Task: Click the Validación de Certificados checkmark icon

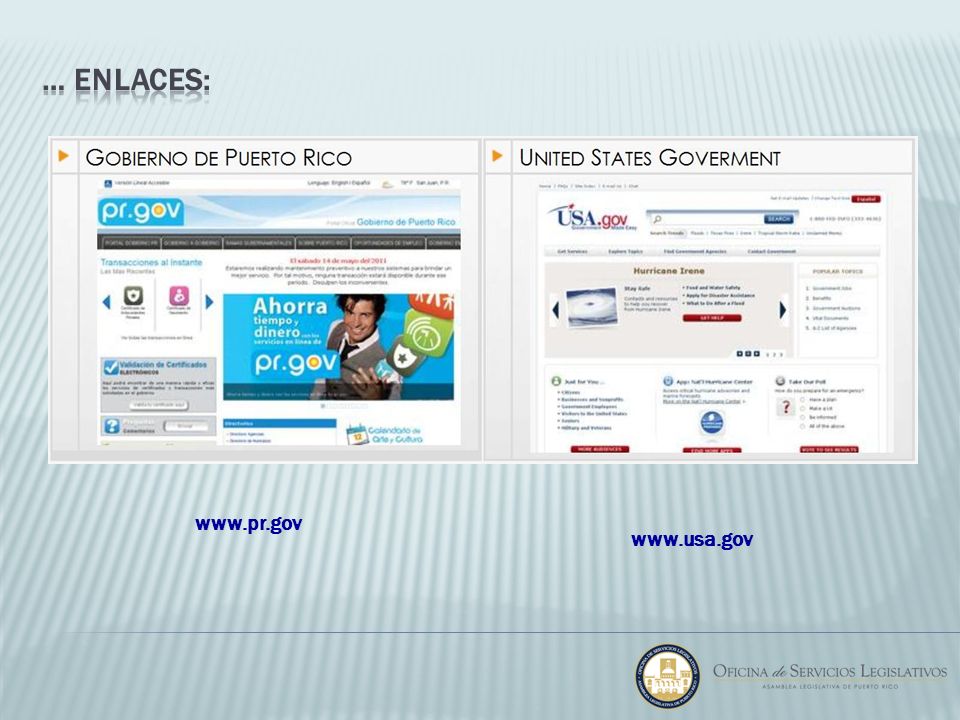Action: [111, 367]
